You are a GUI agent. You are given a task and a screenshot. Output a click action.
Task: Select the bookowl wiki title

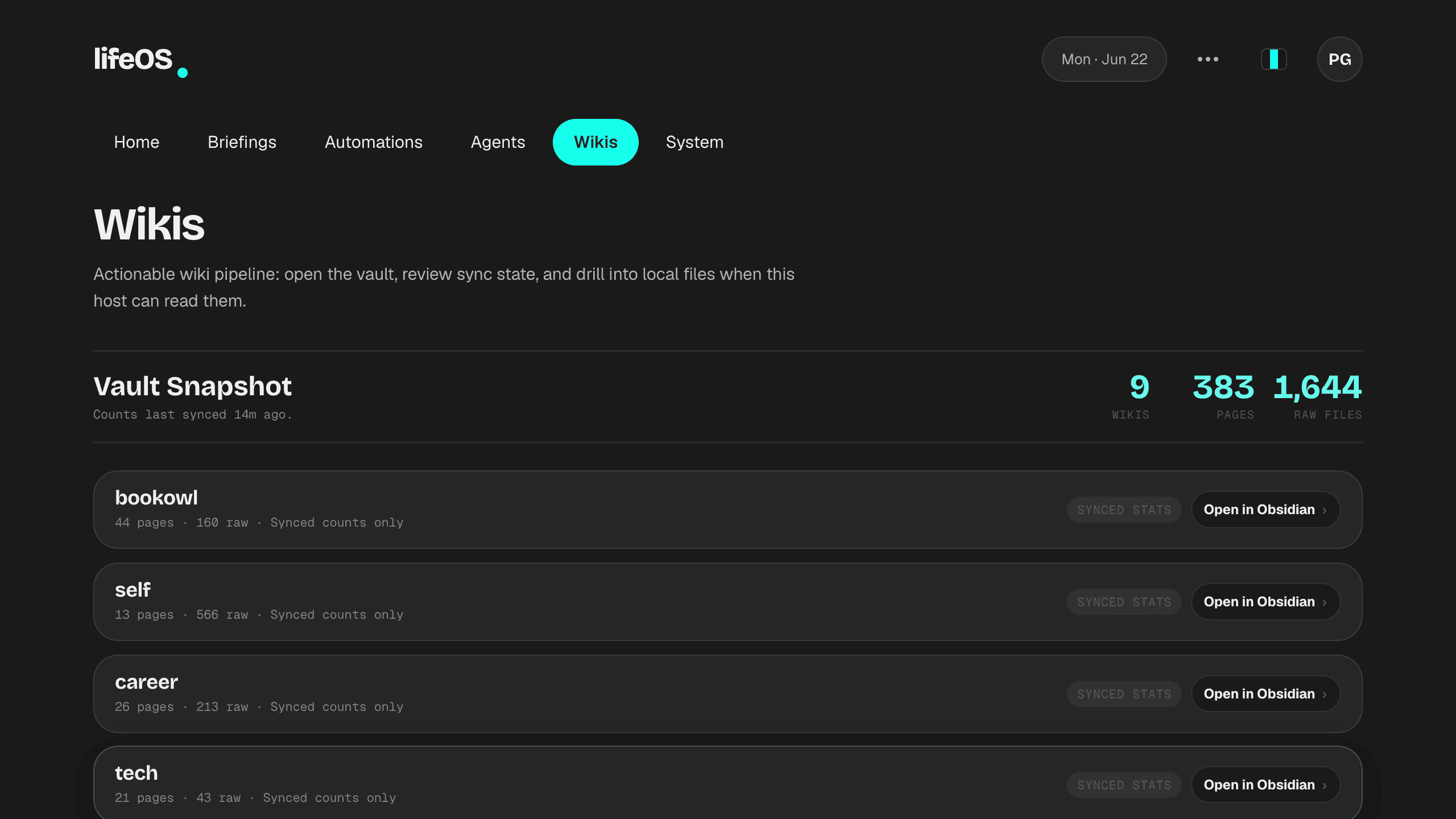point(156,498)
